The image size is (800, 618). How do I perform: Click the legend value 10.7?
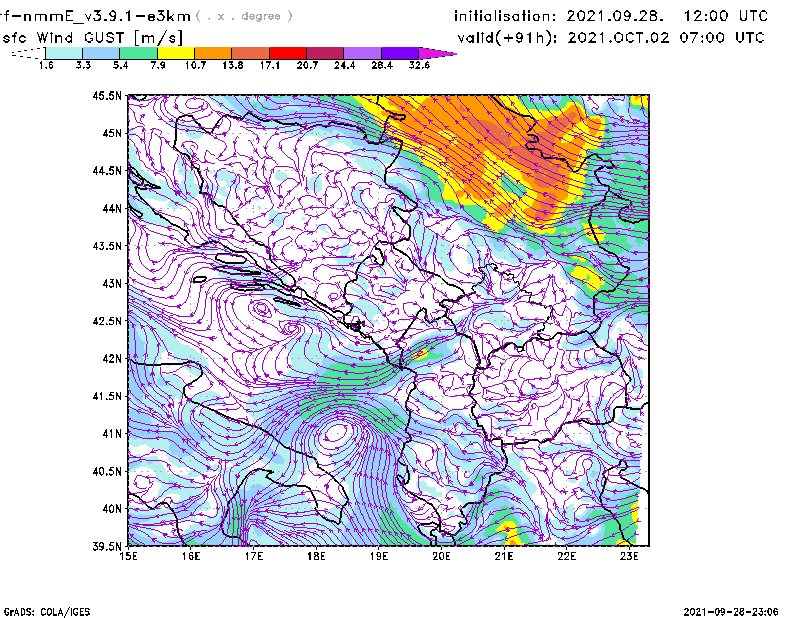pos(195,65)
